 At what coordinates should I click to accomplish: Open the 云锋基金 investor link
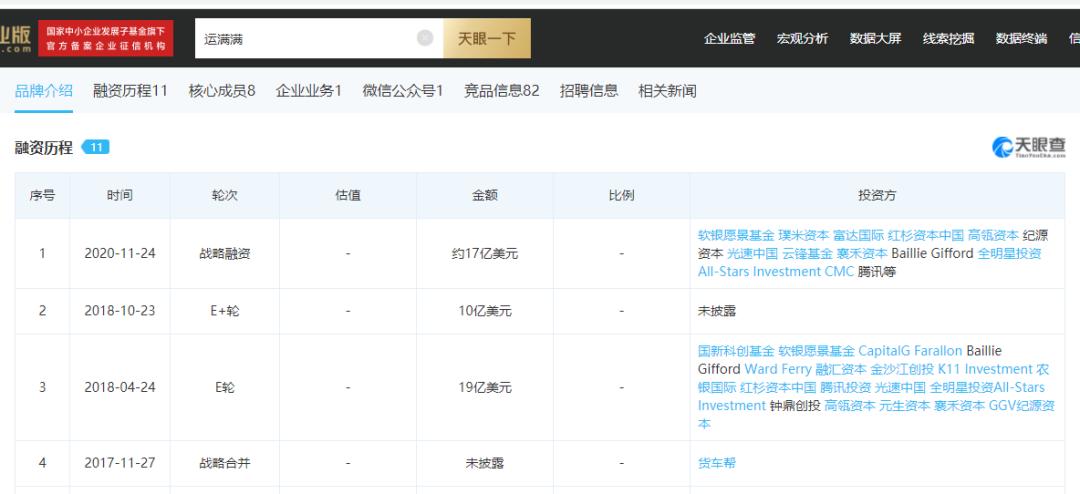pos(808,254)
